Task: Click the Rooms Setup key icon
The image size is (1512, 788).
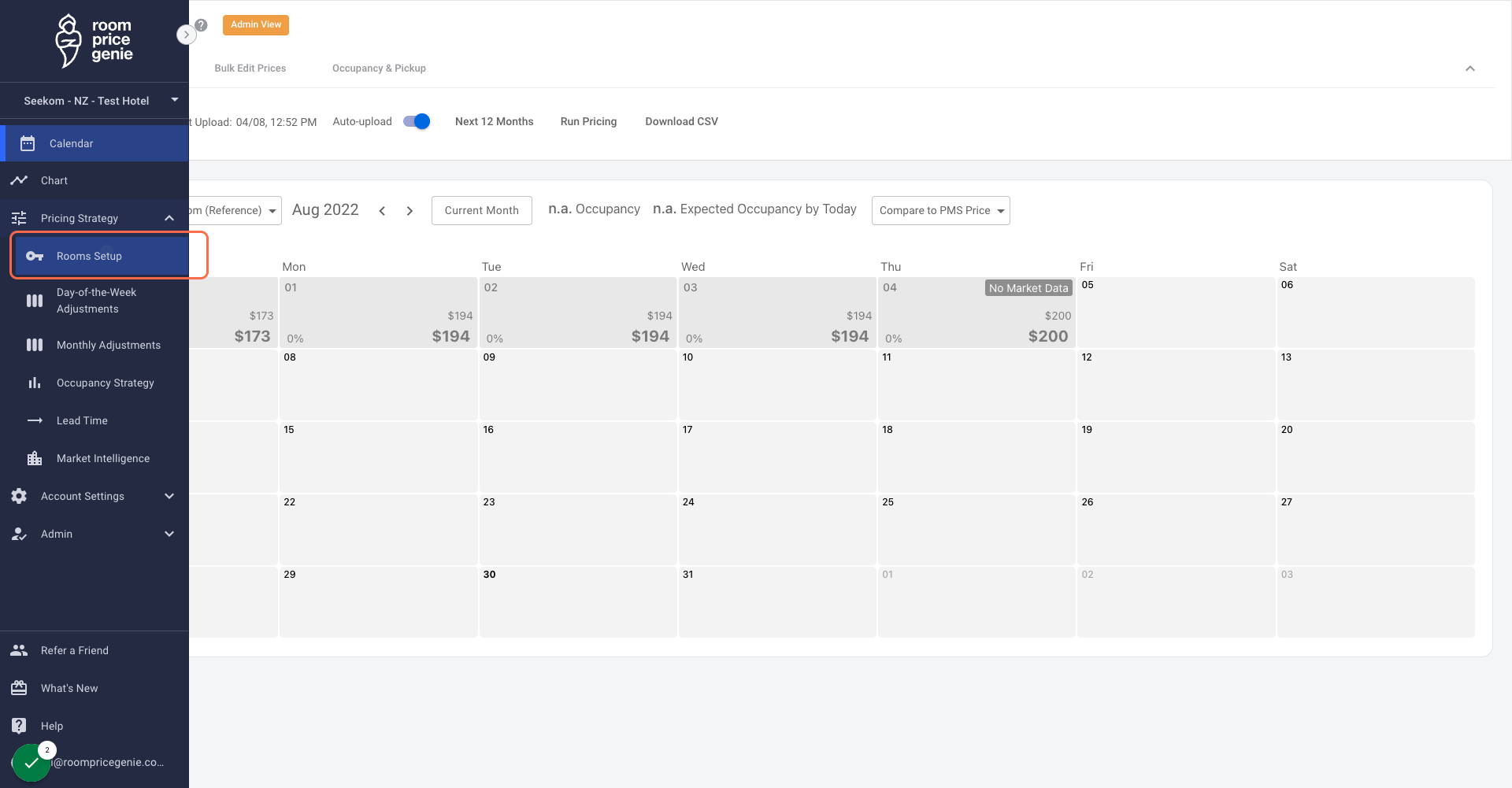Action: [35, 256]
